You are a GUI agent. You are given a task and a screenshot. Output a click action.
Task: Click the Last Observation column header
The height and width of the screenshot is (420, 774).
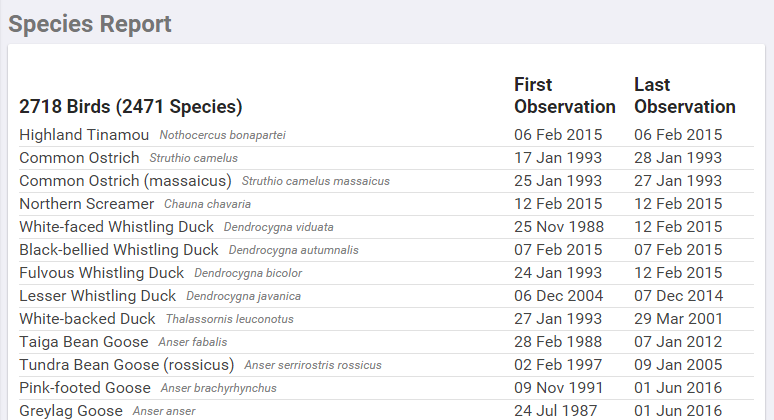(684, 96)
